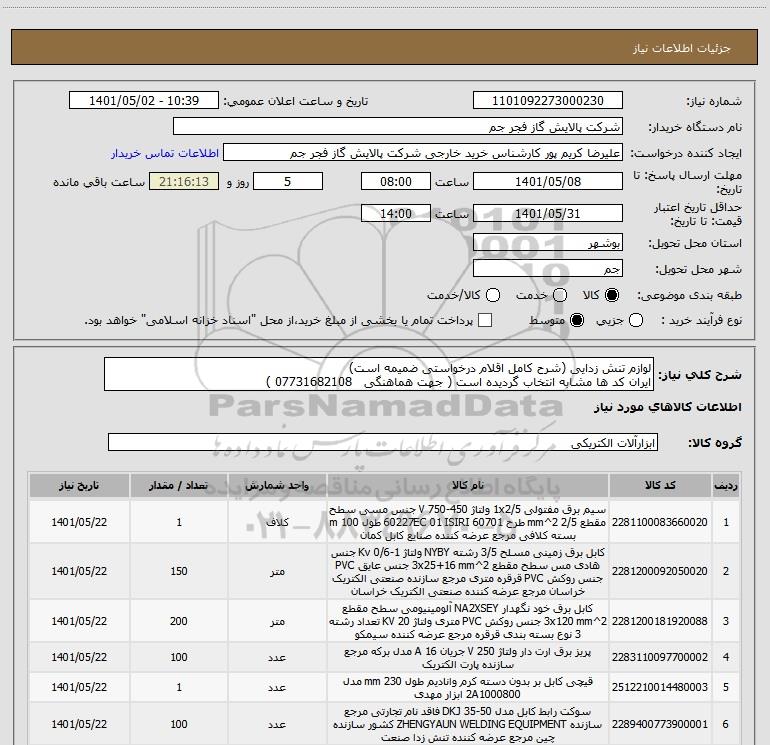Click item code 2281200181920088

(660, 621)
